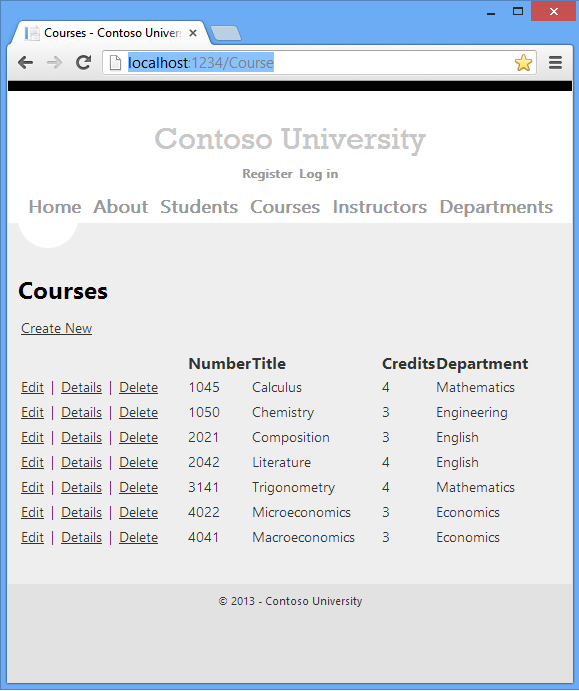The height and width of the screenshot is (691, 579).
Task: Close the Courses browser tab
Action: click(x=193, y=33)
